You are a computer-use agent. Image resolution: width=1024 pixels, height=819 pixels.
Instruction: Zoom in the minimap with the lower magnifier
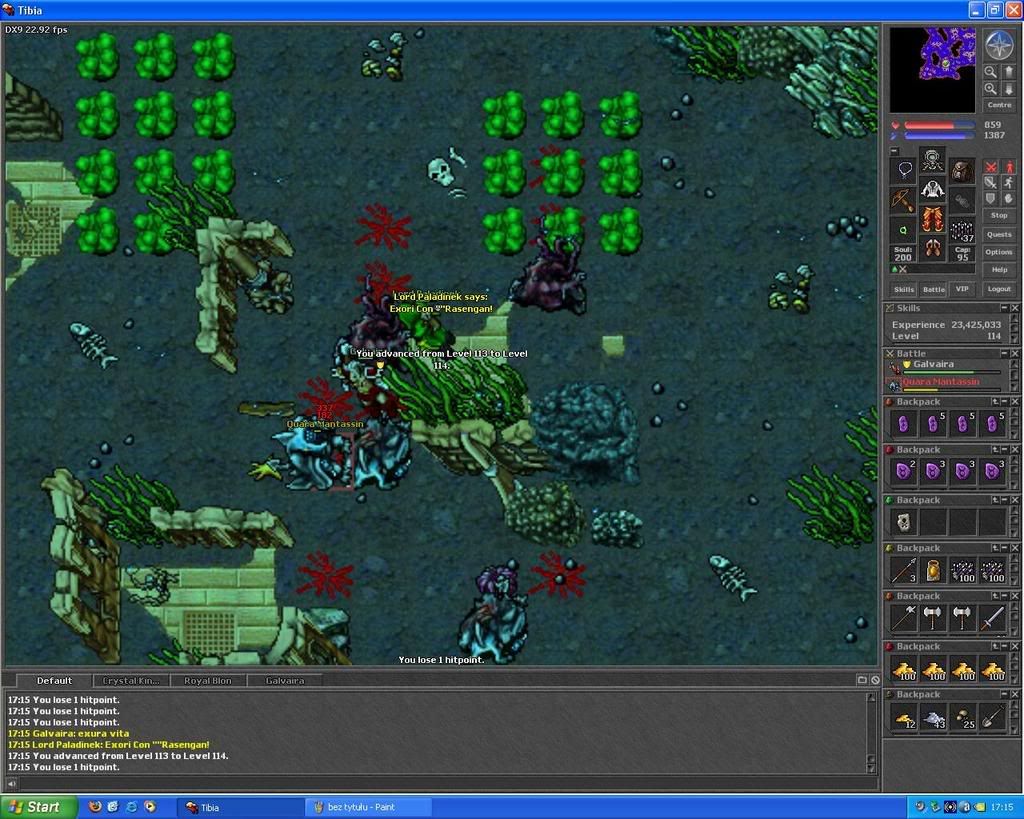[x=991, y=88]
